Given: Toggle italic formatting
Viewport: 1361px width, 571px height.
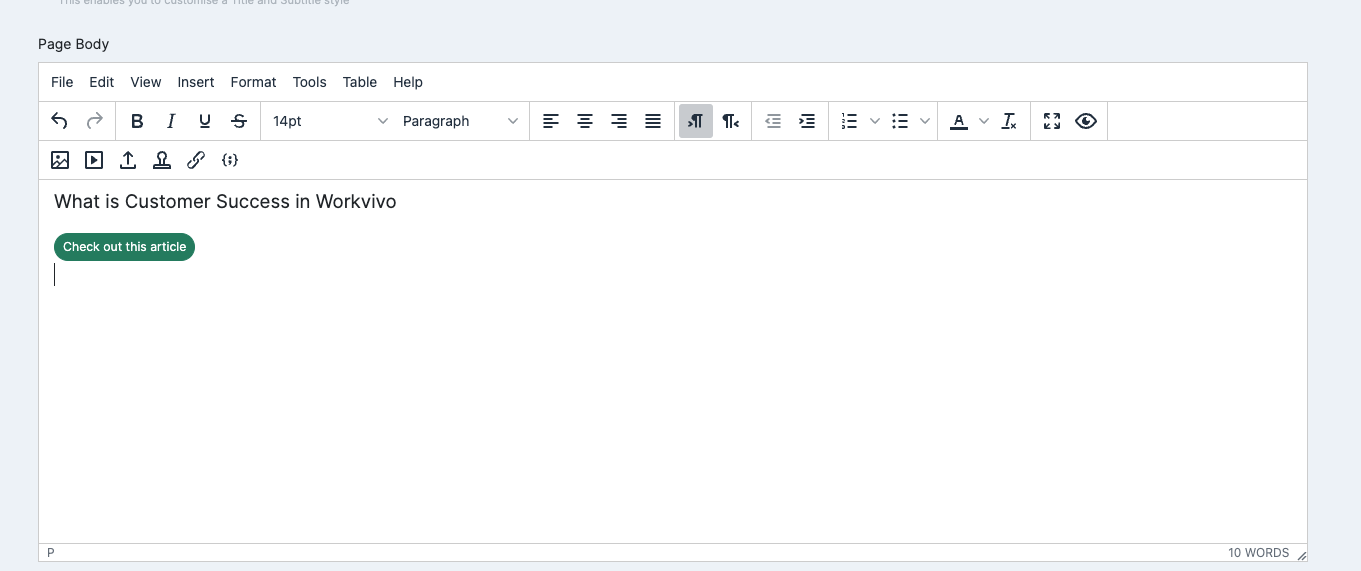Looking at the screenshot, I should click(171, 121).
